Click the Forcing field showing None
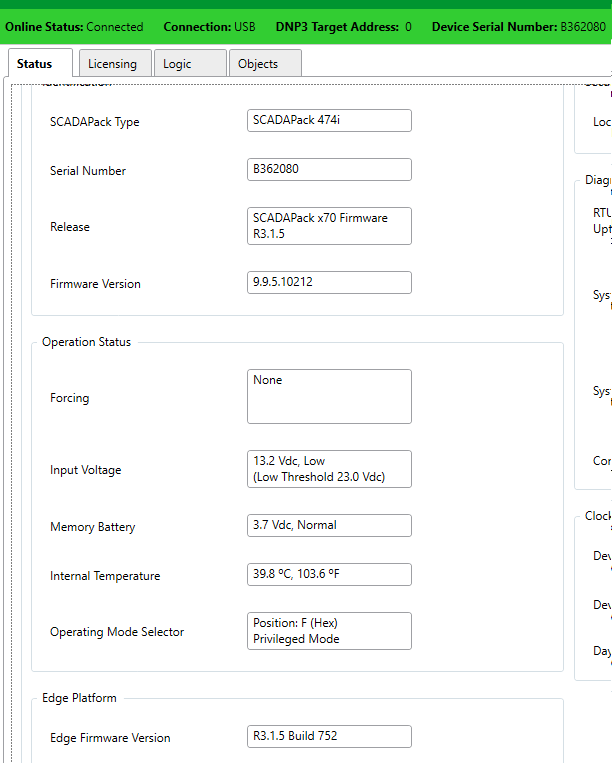The width and height of the screenshot is (612, 763). pos(329,396)
